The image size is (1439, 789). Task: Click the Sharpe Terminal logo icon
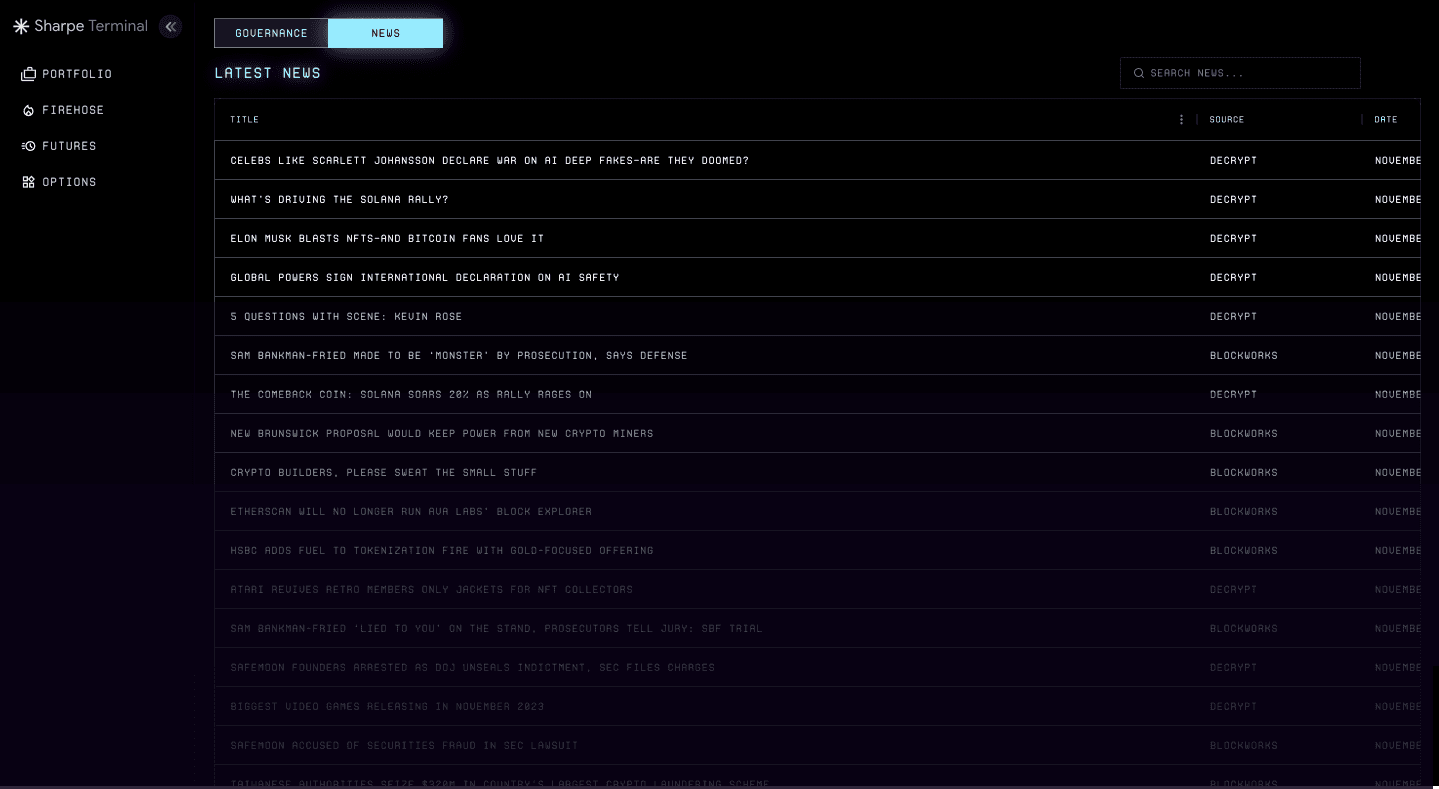(x=21, y=27)
